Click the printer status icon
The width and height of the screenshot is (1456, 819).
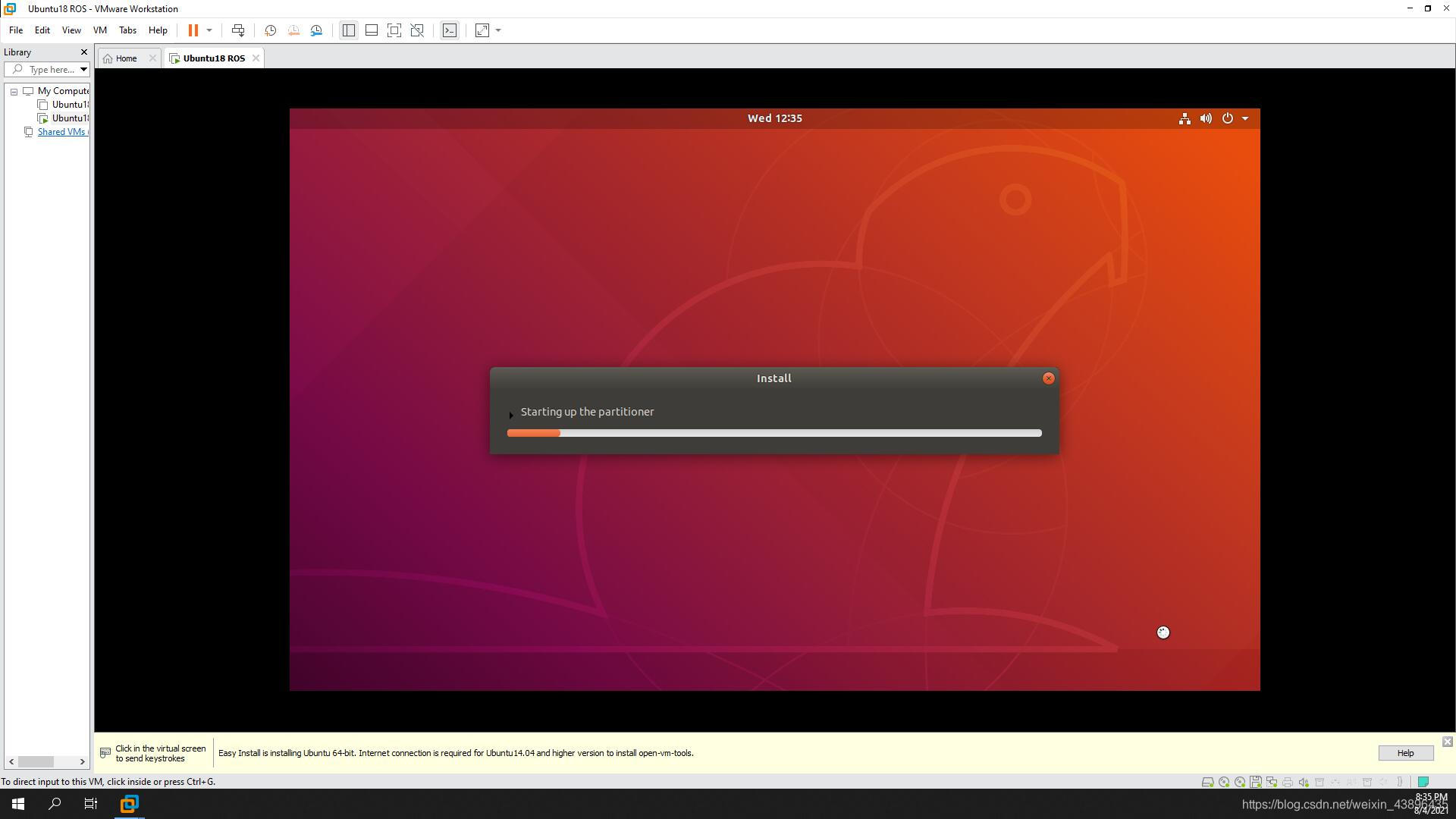click(x=1288, y=782)
